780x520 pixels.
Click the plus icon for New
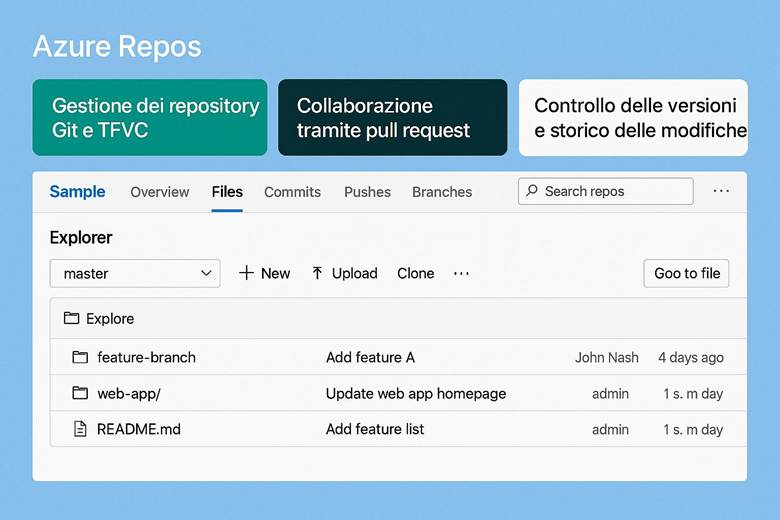246,273
